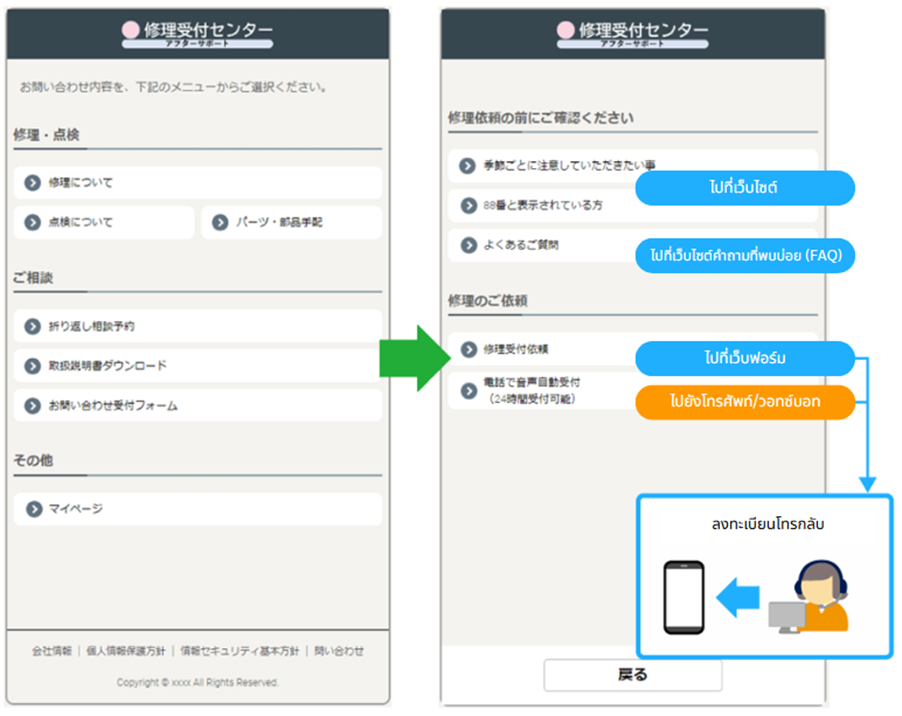Click the arrow icon beside 修理受付依頼
Screen dimensions: 902x716
pyautogui.click(x=468, y=349)
